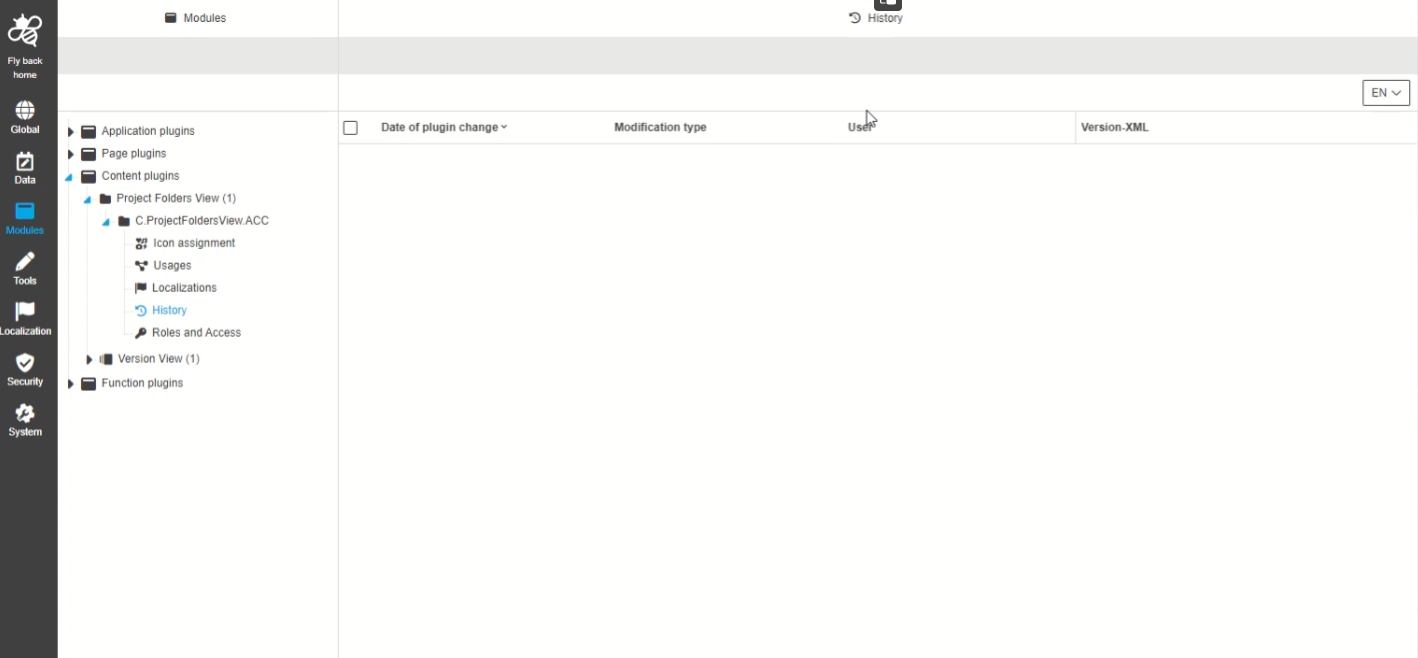Screen dimensions: 1418x658
Task: Toggle the select-all checkbox in table header
Action: pyautogui.click(x=350, y=128)
